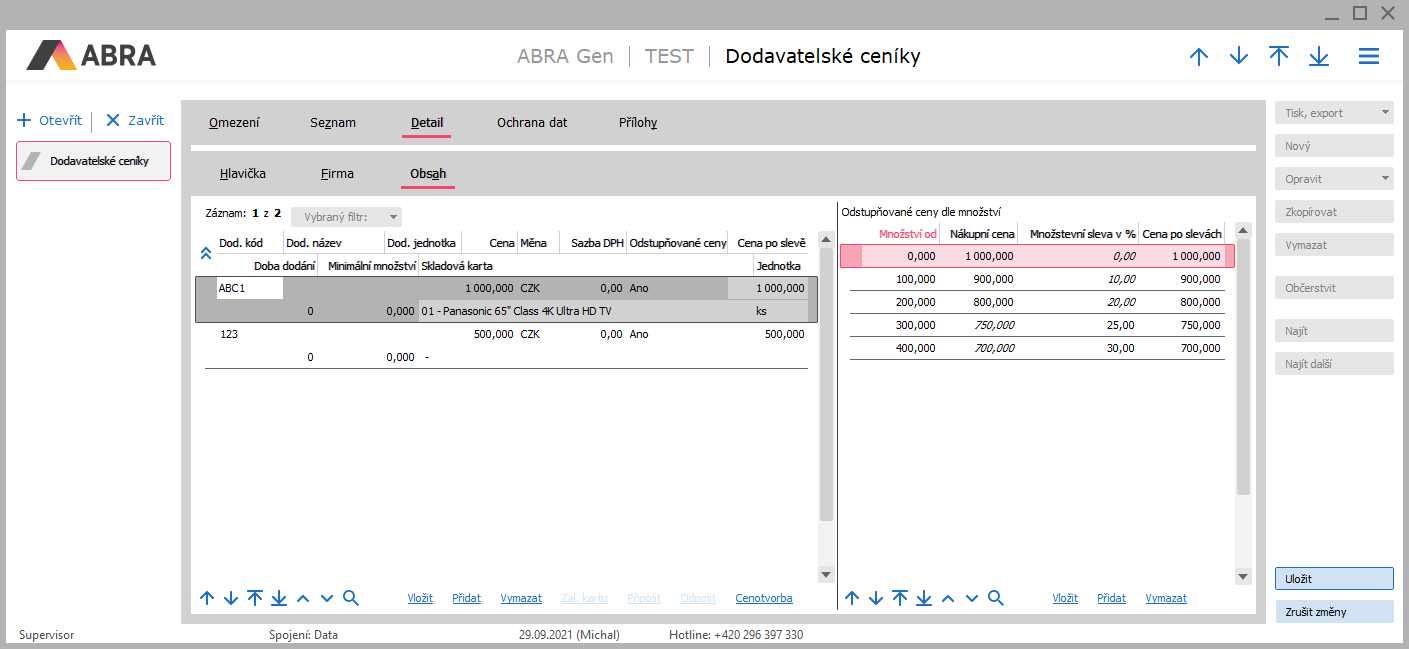The image size is (1409, 649).
Task: Open the hamburger main menu
Action: click(x=1368, y=57)
